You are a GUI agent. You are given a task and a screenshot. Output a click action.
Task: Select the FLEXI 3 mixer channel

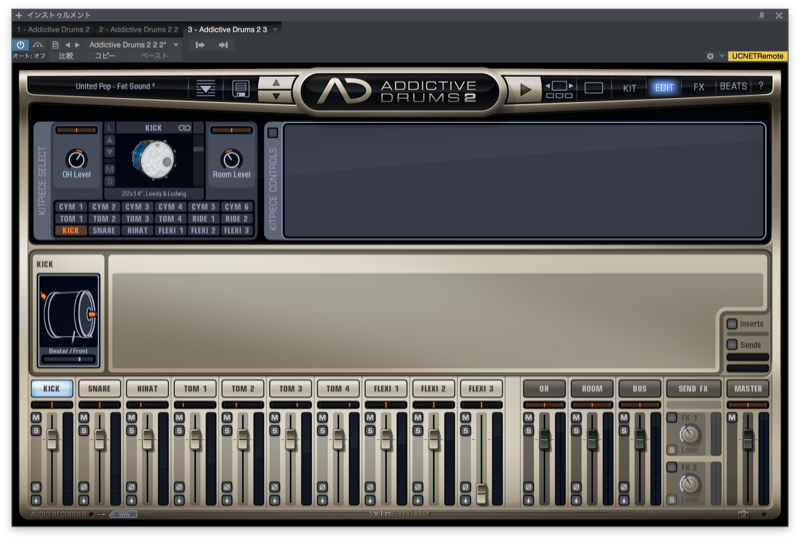(x=481, y=388)
